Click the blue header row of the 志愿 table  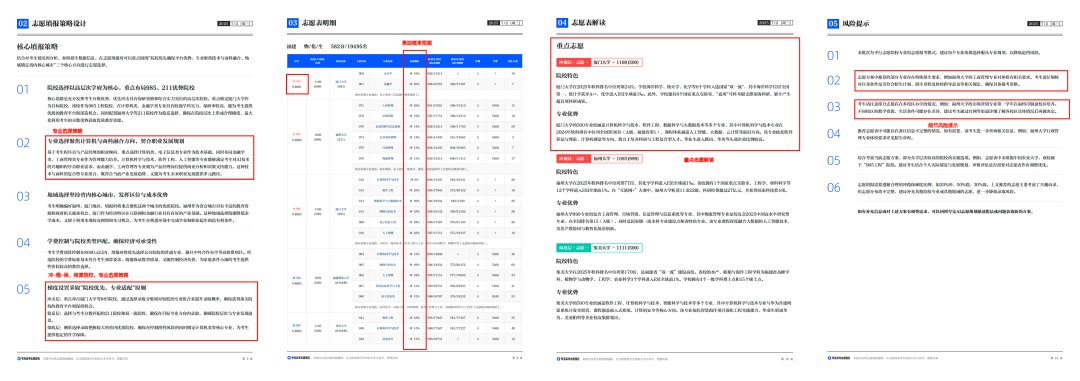pyautogui.click(x=405, y=60)
